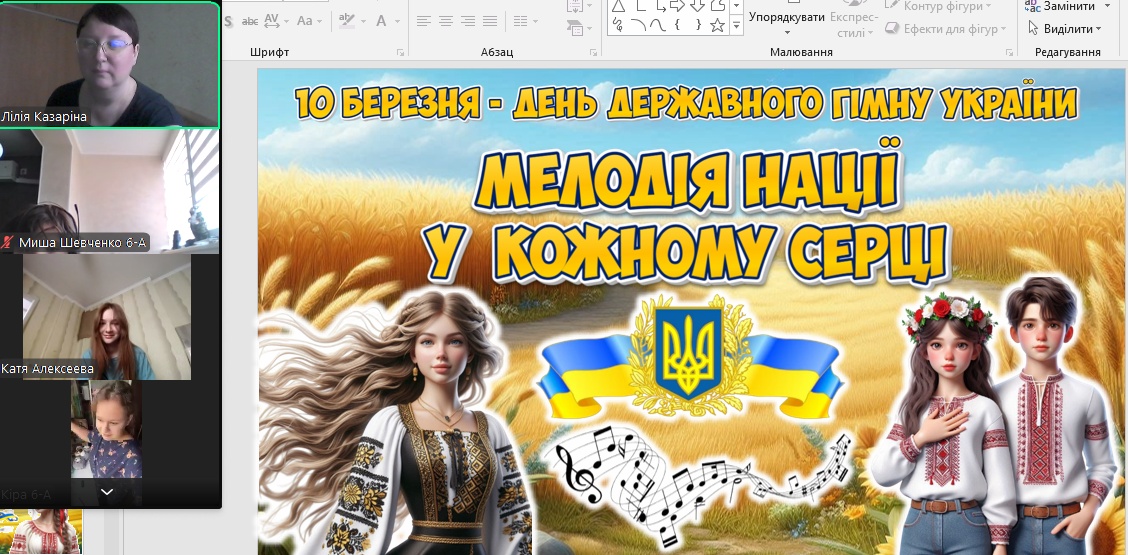Apply text shadow formatting

(229, 21)
